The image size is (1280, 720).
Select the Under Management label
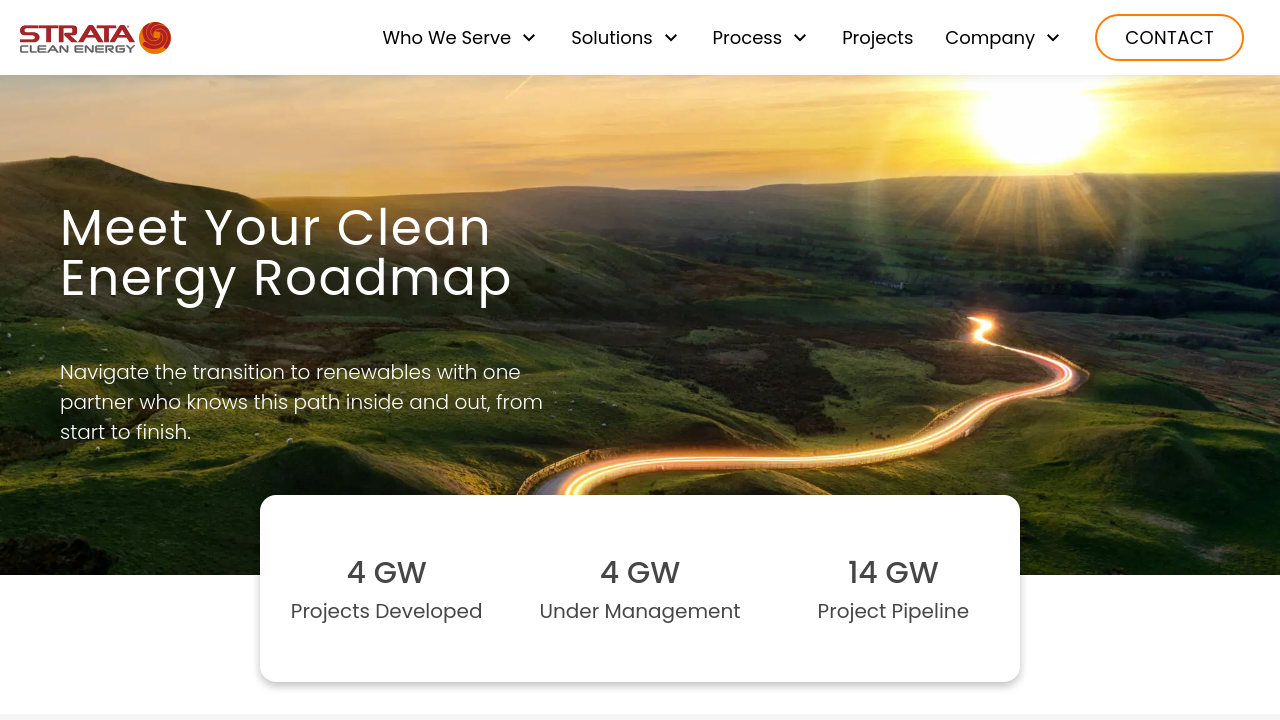coord(640,611)
